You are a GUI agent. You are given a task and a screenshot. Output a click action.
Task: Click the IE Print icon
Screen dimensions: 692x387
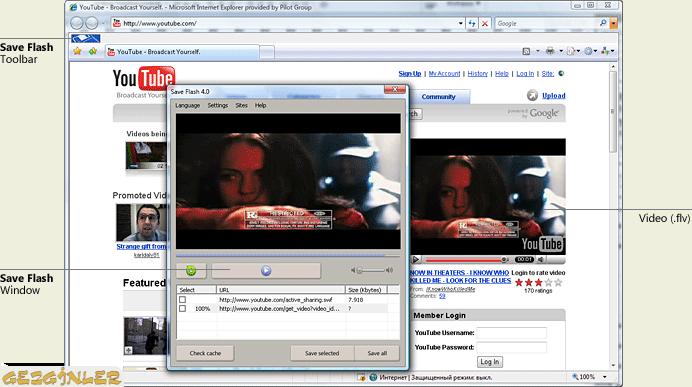pos(550,51)
